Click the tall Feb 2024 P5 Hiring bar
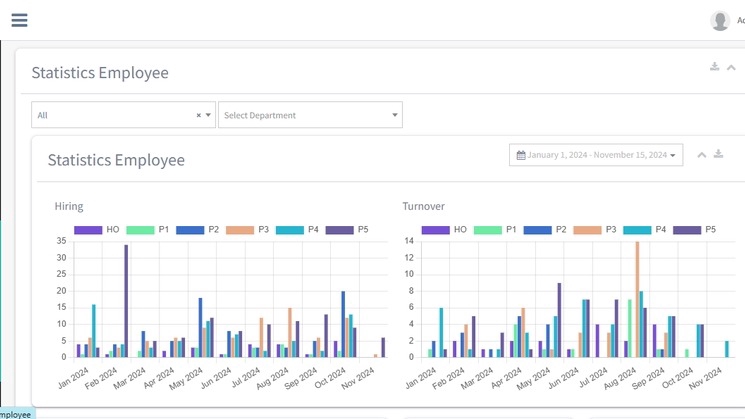 click(126, 300)
